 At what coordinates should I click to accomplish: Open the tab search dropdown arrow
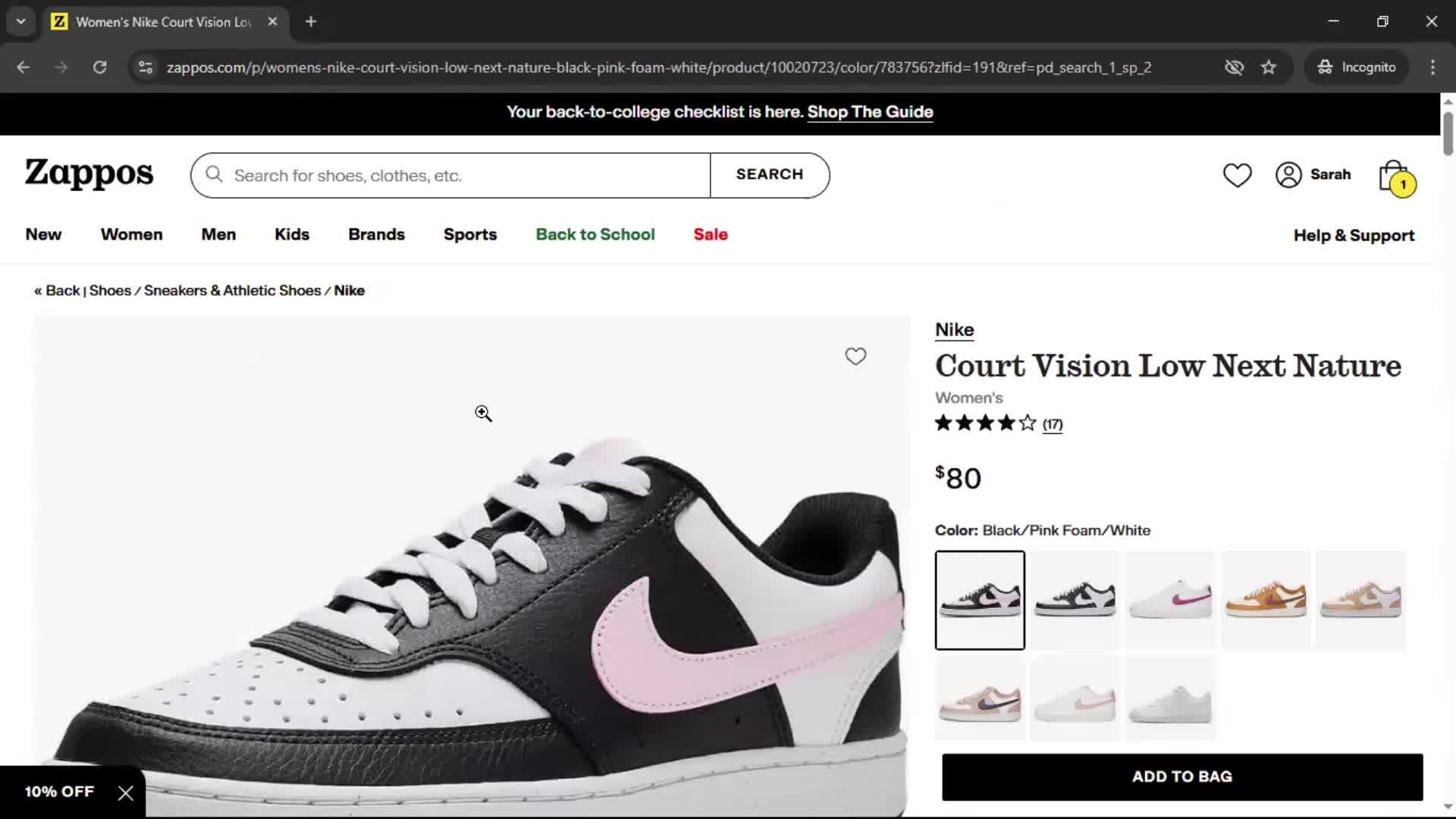tap(21, 22)
